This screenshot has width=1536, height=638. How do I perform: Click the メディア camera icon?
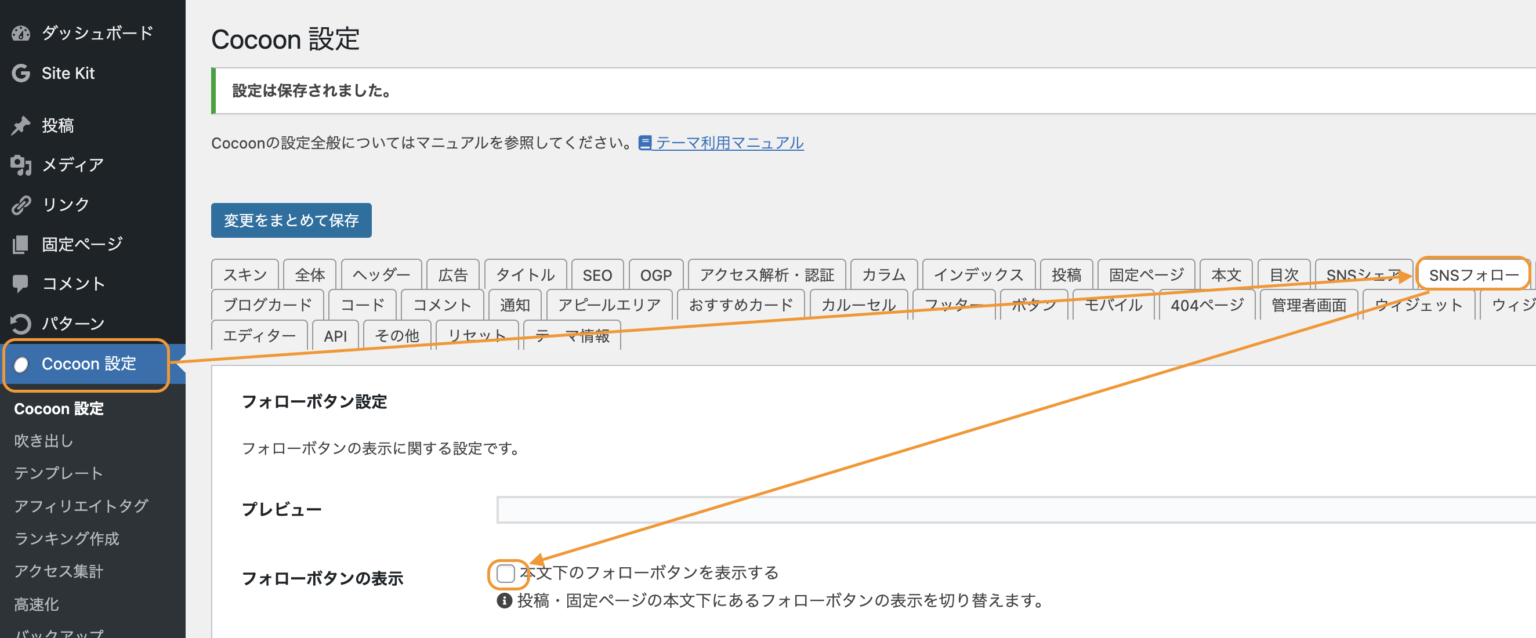coord(22,164)
